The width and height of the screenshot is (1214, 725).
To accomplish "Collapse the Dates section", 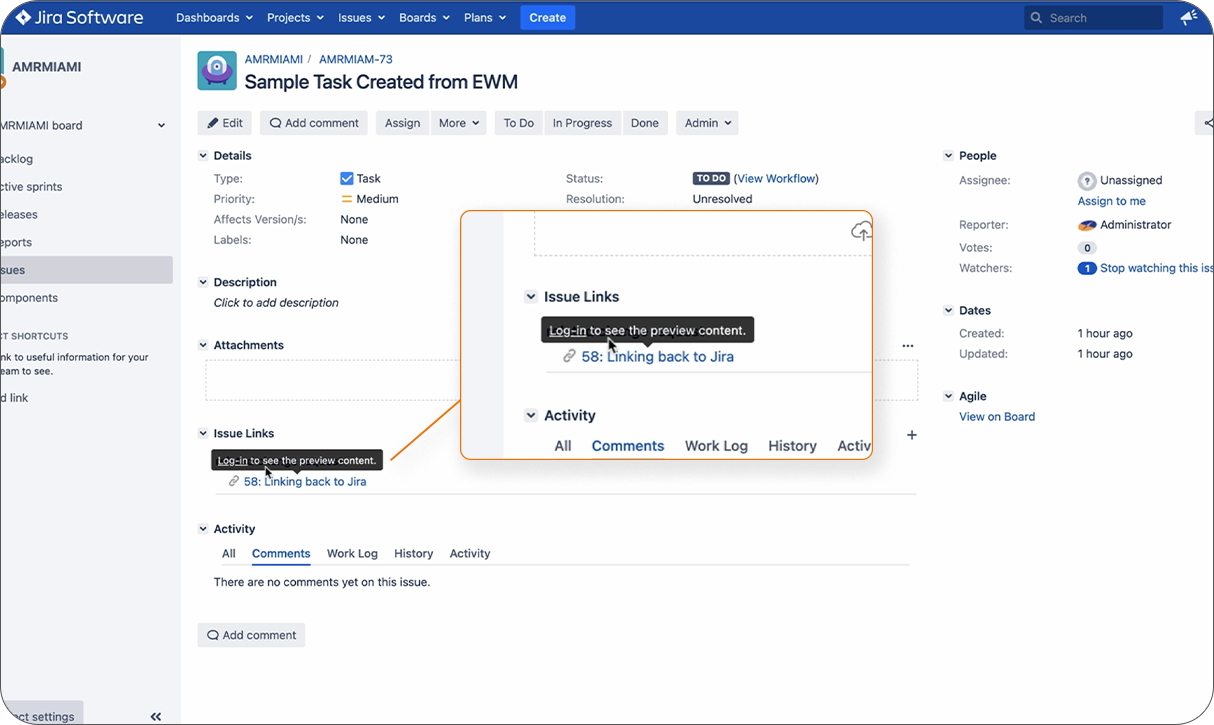I will [x=948, y=311].
